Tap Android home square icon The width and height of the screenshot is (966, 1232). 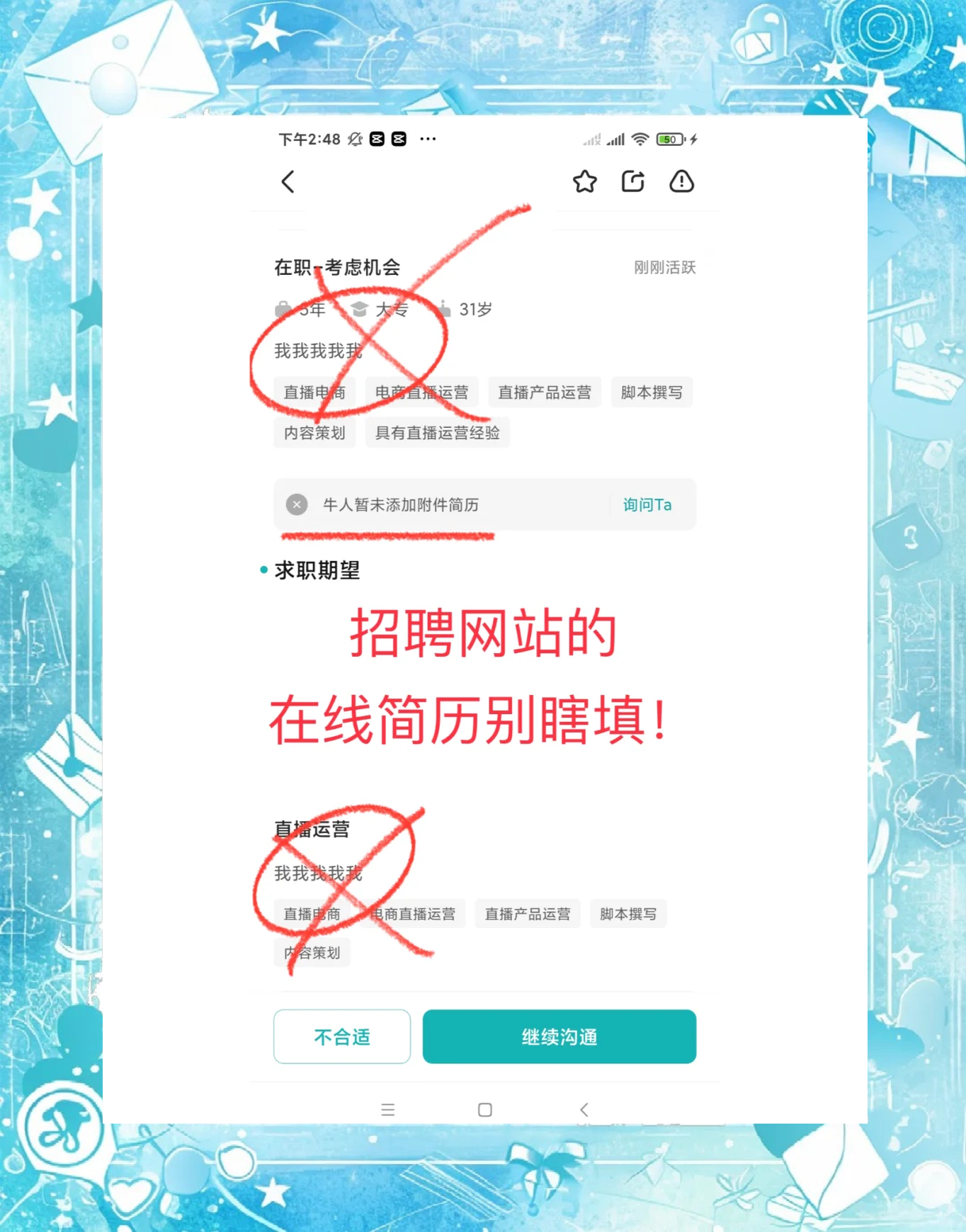(485, 1109)
